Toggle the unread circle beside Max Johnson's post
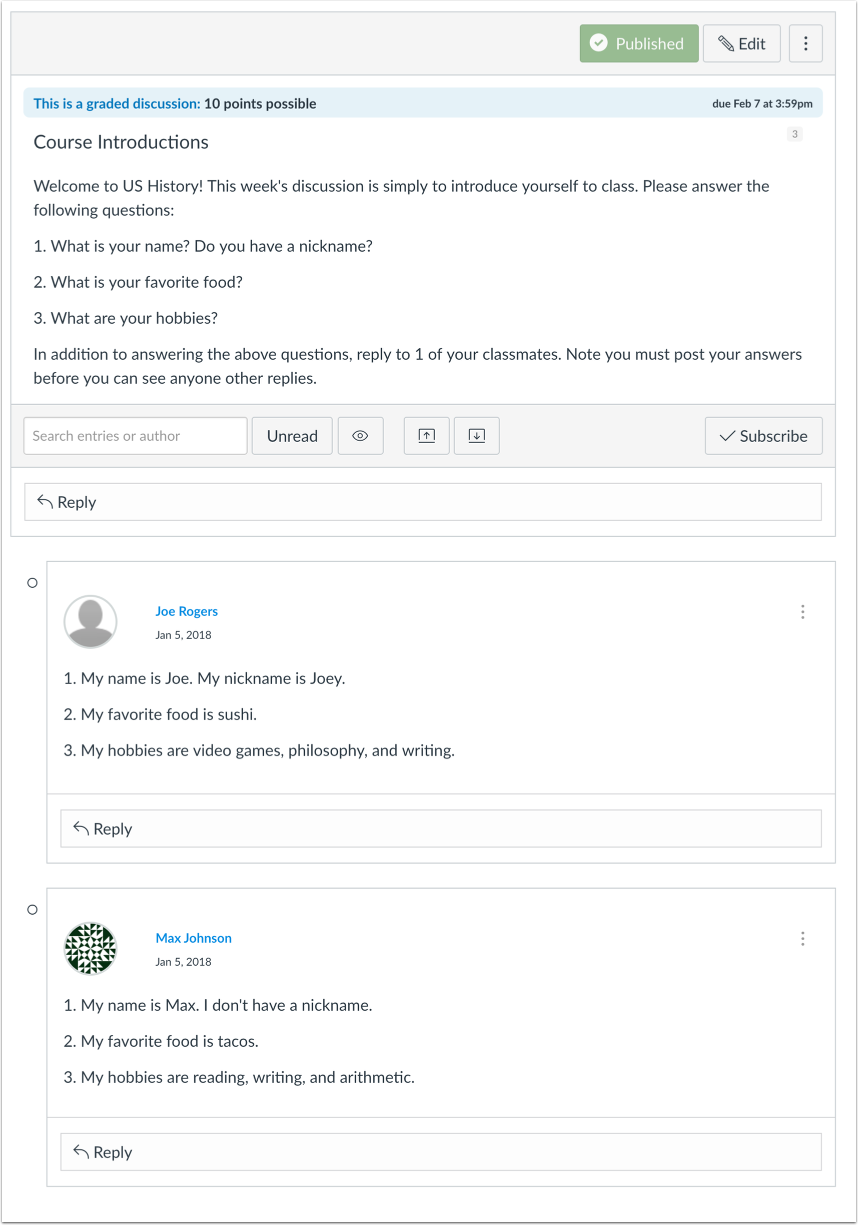The height and width of the screenshot is (1225, 858). [32, 910]
